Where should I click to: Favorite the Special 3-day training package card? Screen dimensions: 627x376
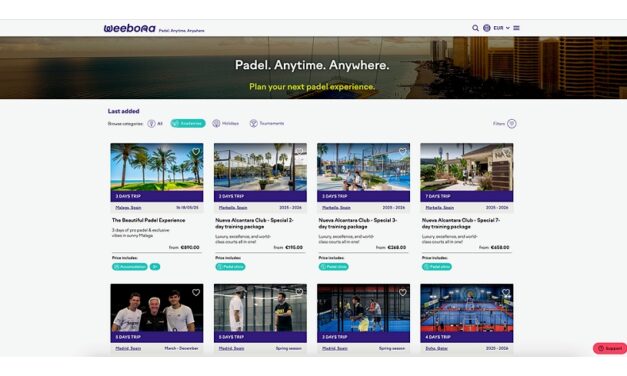pyautogui.click(x=402, y=152)
